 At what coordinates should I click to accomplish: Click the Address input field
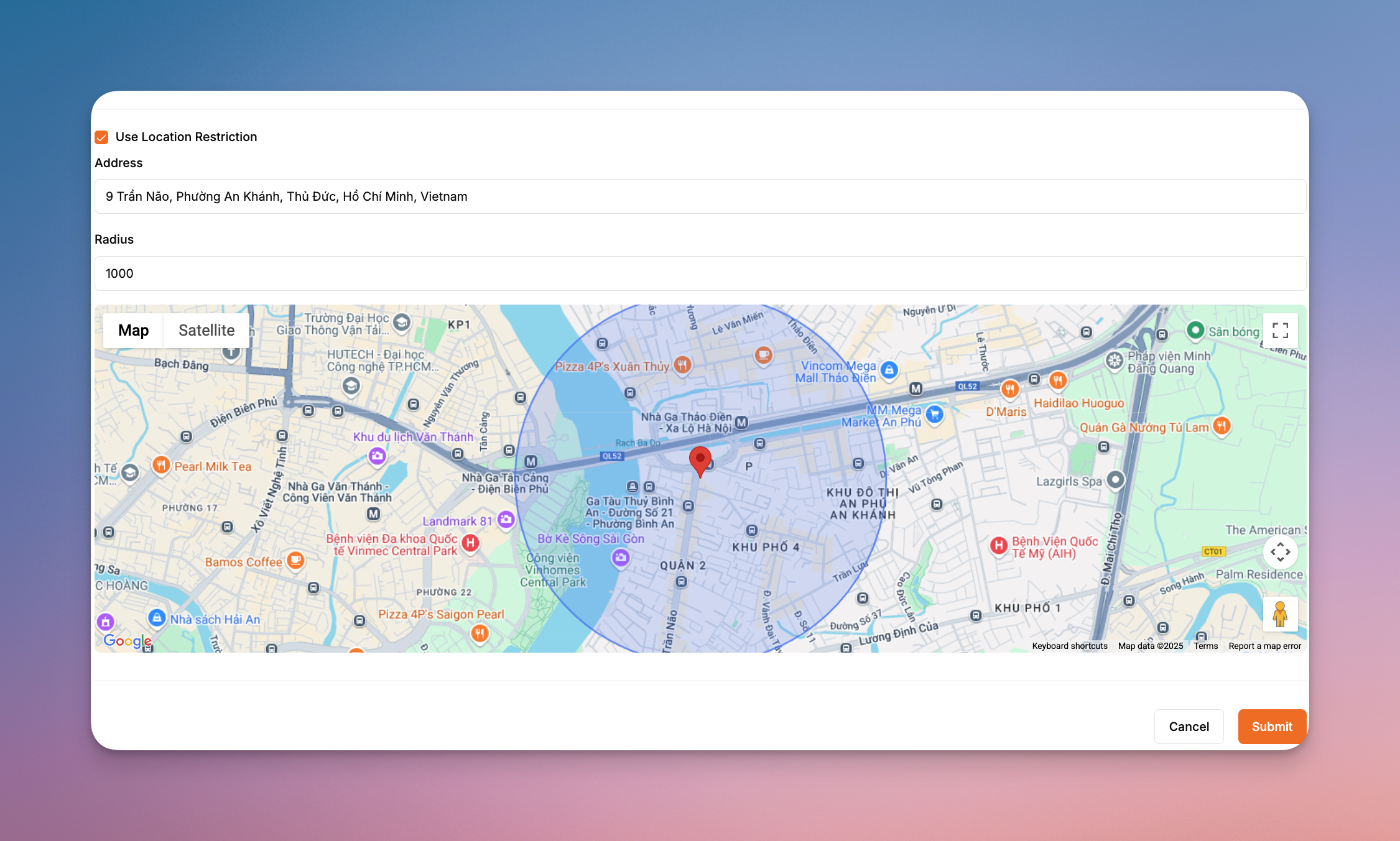coord(700,196)
